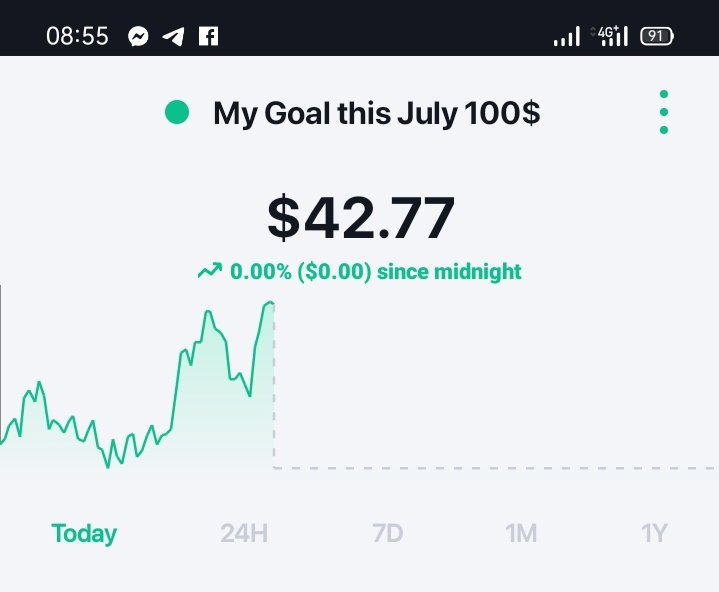Tap the Messenger notification icon
The width and height of the screenshot is (719, 592).
tap(138, 36)
